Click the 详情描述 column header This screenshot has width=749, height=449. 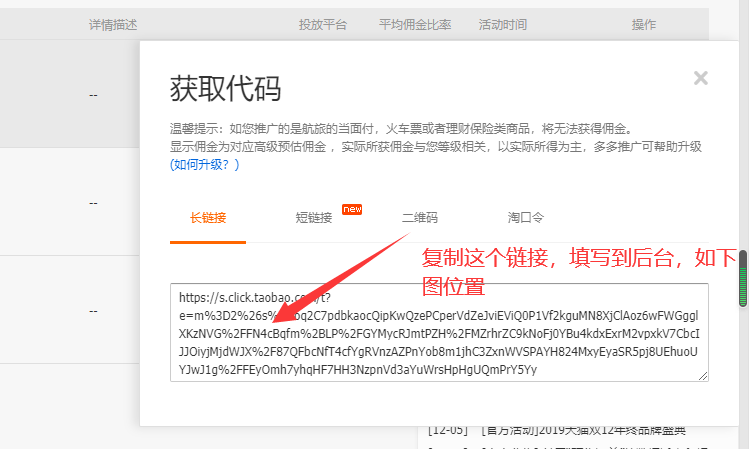click(113, 24)
